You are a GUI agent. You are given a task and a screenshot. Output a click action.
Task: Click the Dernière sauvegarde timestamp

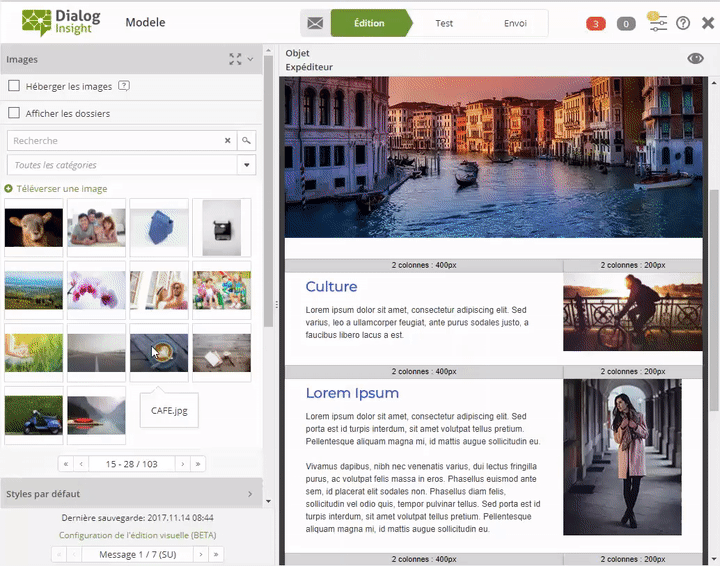click(x=137, y=518)
